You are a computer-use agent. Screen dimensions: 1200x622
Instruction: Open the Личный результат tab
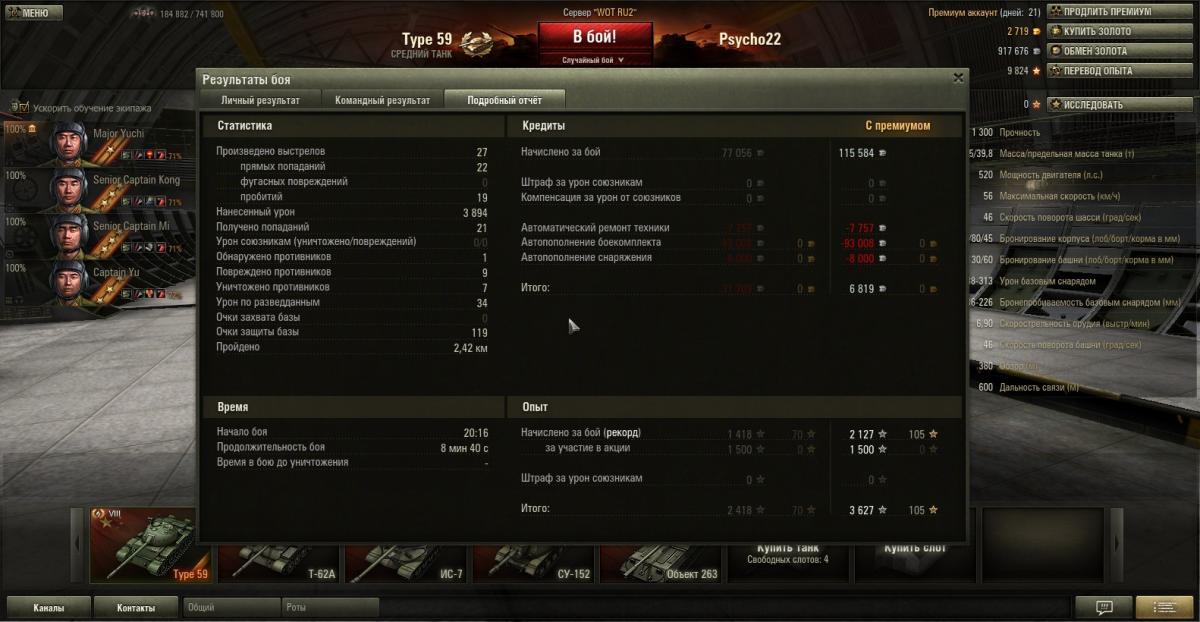(x=260, y=100)
